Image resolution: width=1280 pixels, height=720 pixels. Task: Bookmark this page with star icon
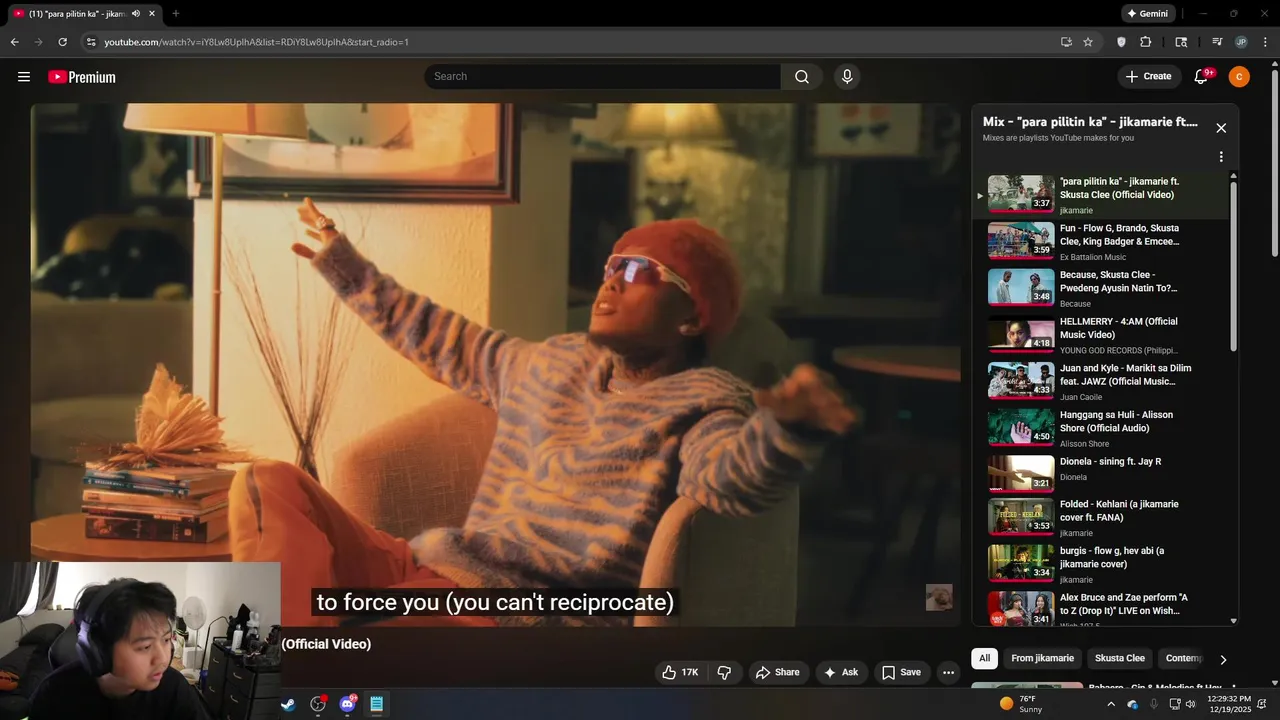[x=1088, y=42]
